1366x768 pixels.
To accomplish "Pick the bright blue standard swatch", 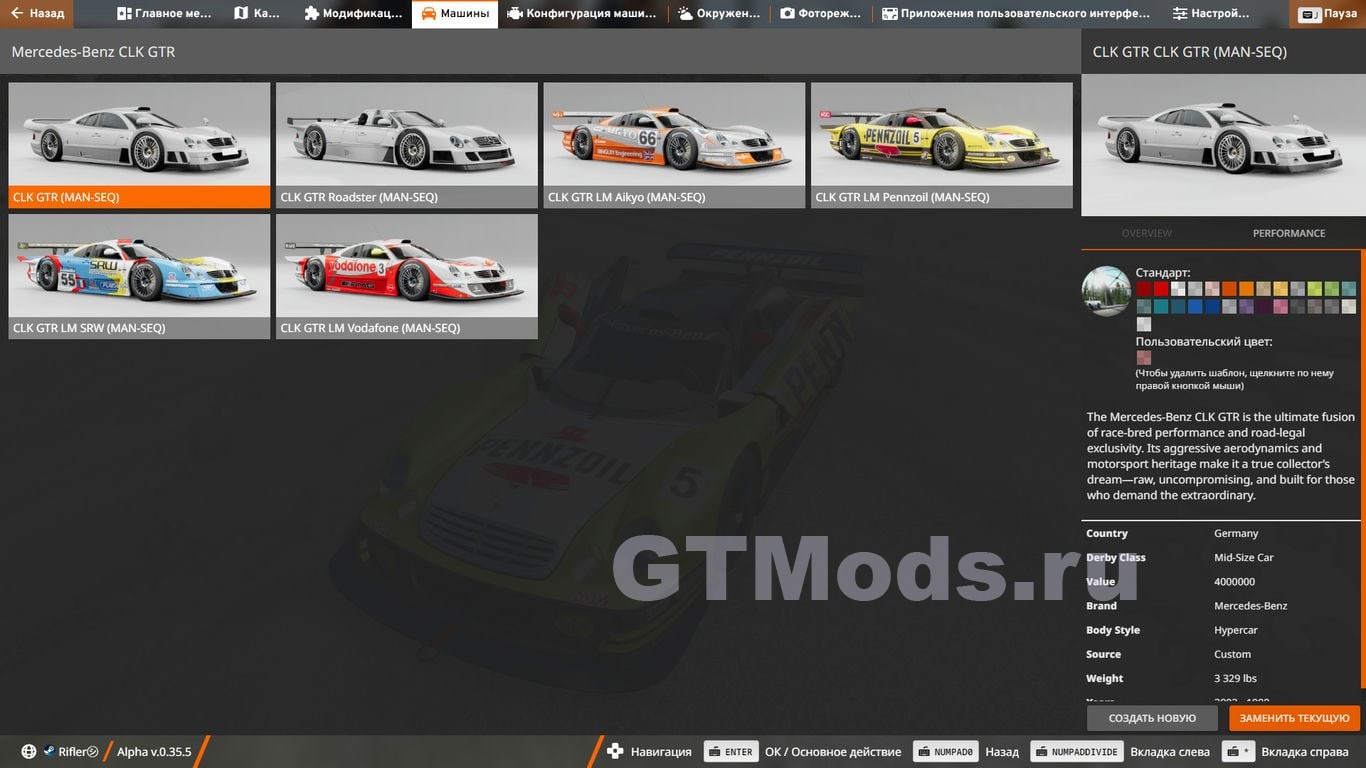I will point(1195,306).
